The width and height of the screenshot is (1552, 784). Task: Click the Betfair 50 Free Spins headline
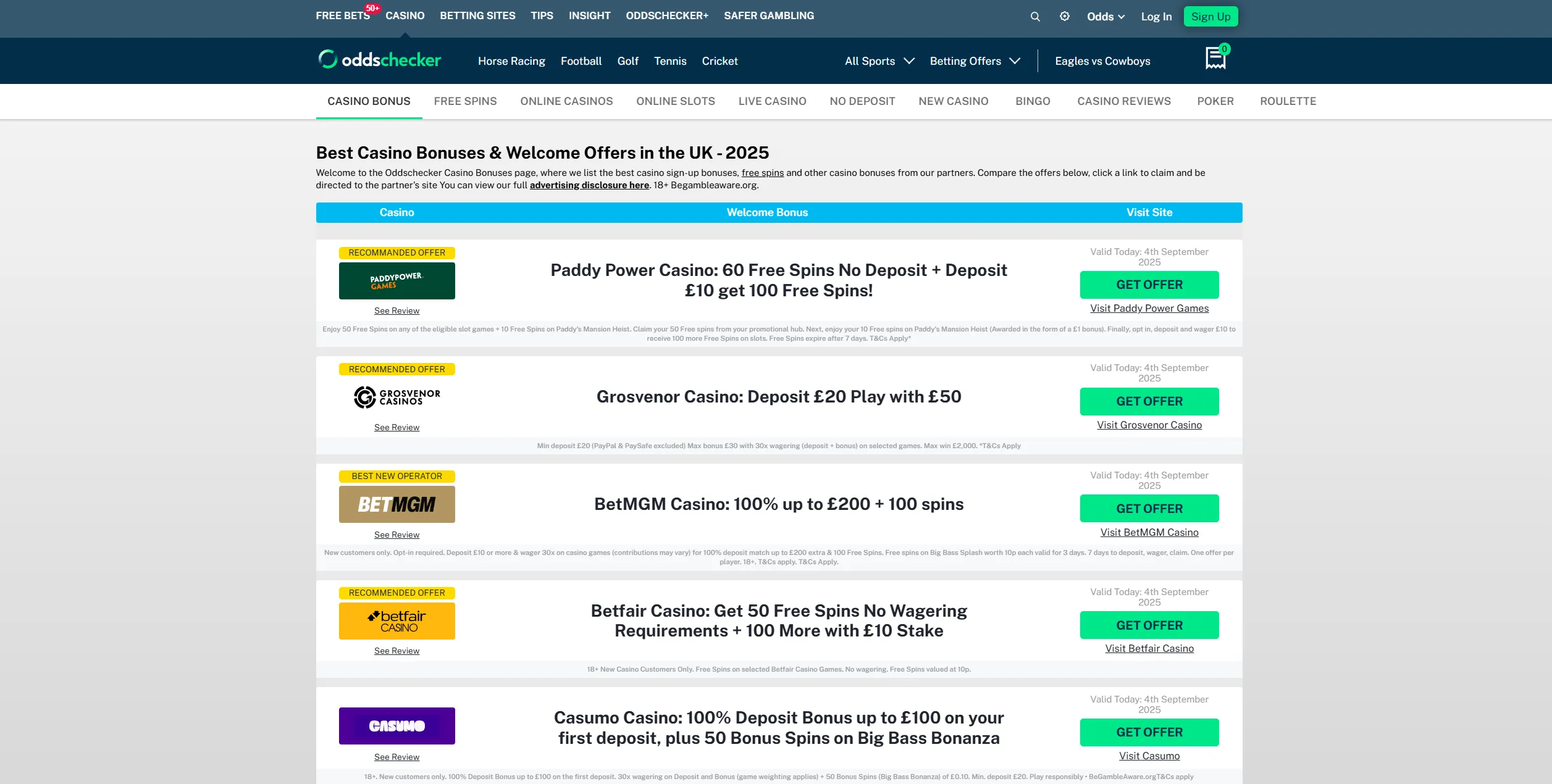[x=779, y=620]
